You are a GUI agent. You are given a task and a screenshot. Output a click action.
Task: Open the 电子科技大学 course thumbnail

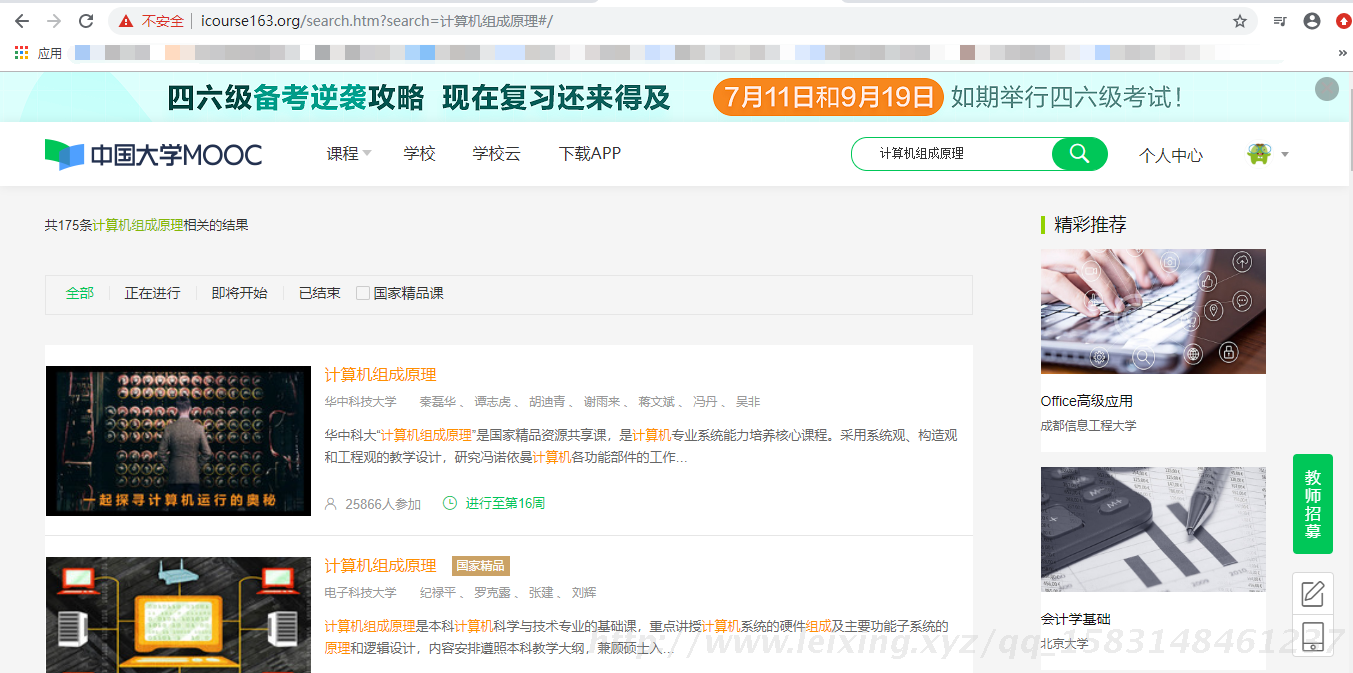click(x=178, y=614)
